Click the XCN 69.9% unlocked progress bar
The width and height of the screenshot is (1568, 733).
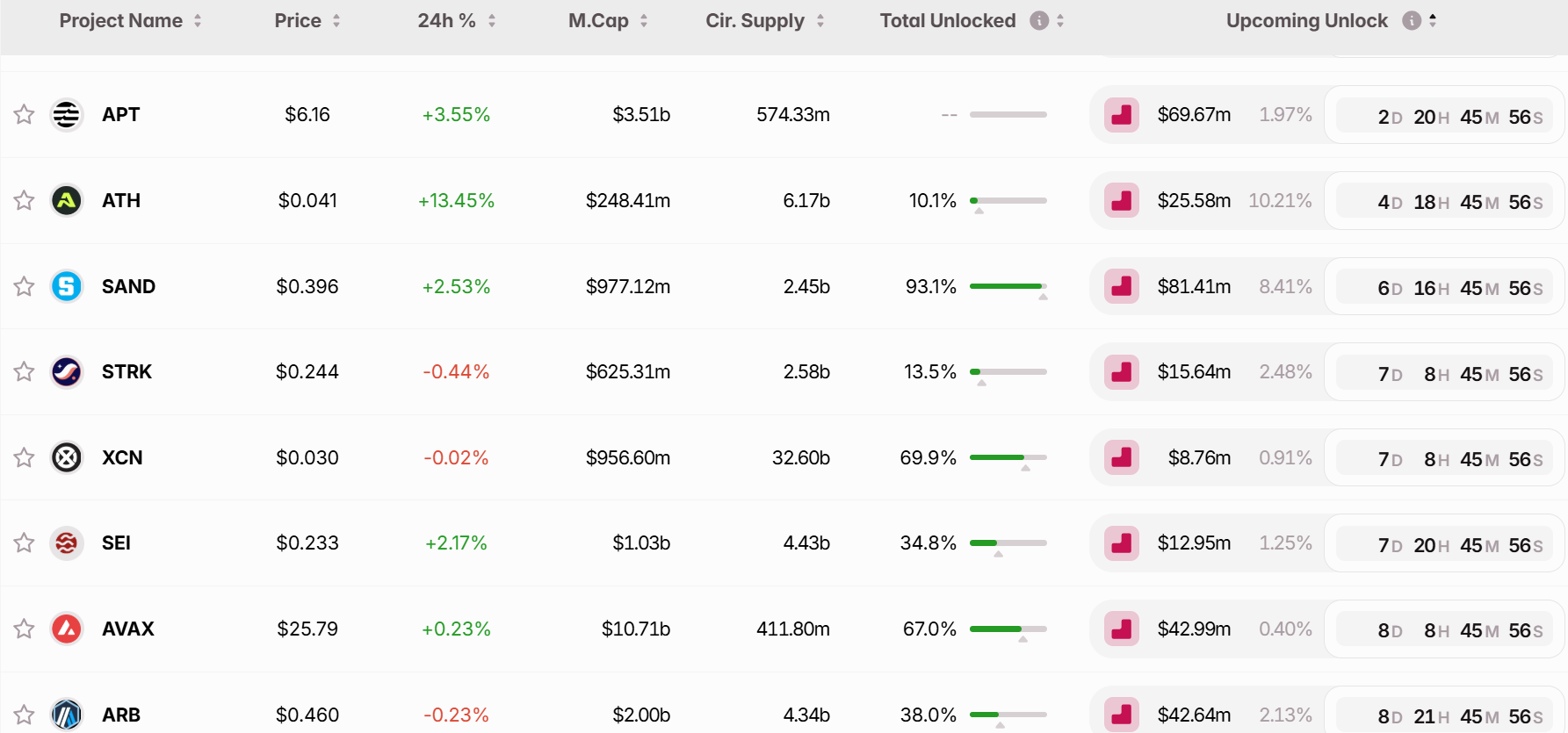pos(1008,458)
